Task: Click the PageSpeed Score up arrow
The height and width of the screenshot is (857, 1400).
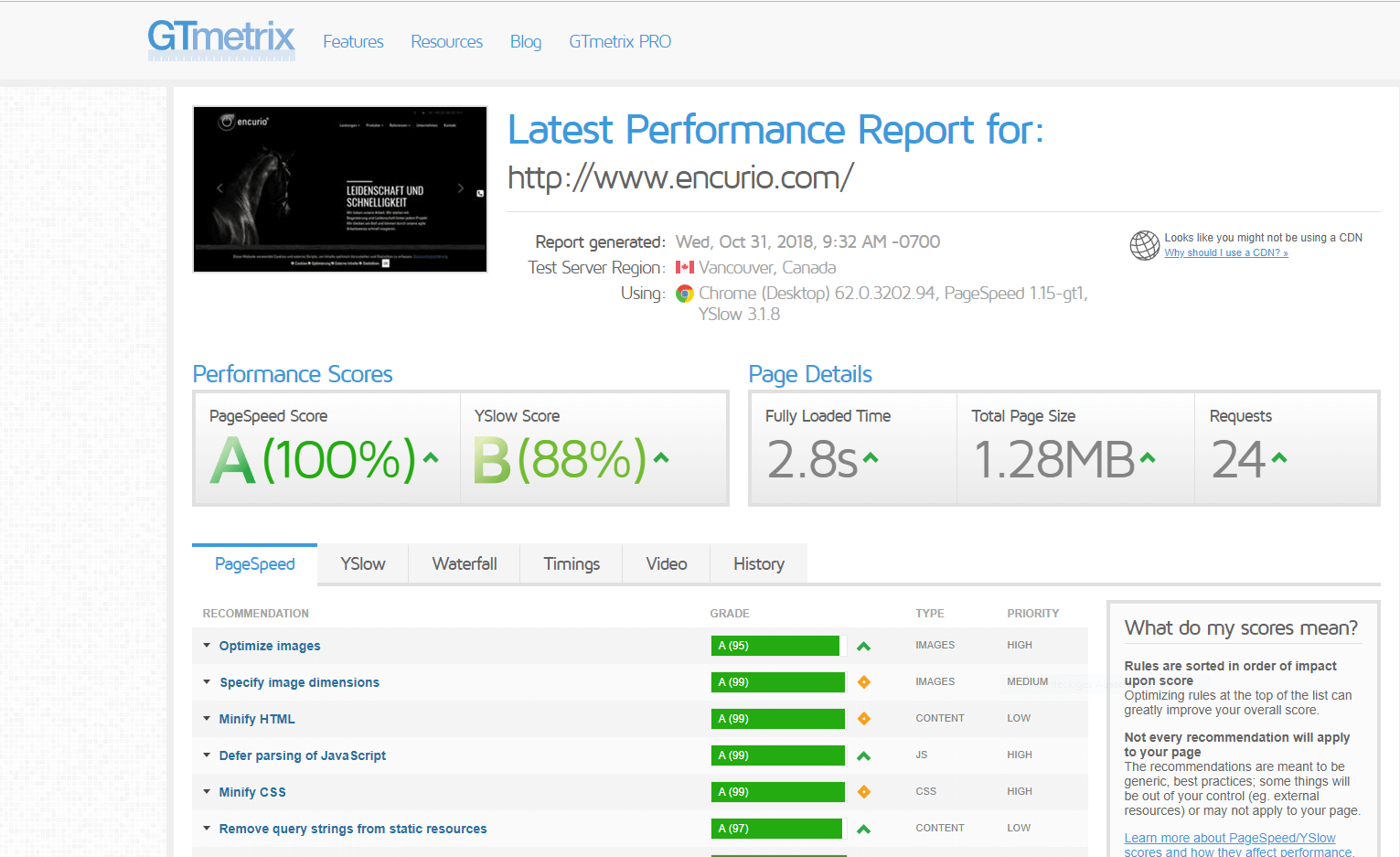Action: [x=431, y=457]
